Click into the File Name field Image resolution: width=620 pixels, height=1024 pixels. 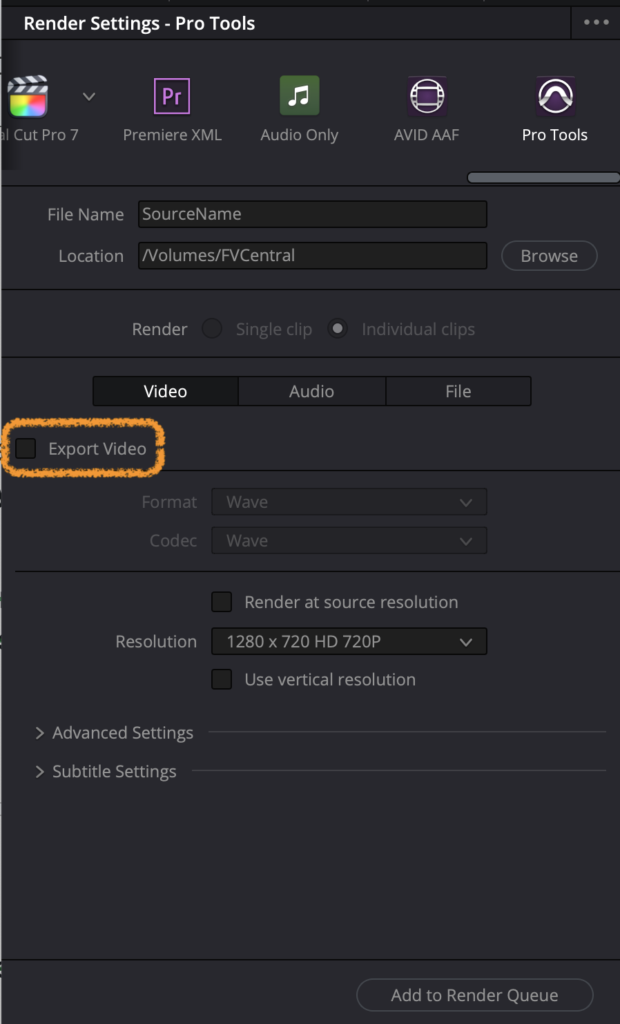pyautogui.click(x=312, y=214)
